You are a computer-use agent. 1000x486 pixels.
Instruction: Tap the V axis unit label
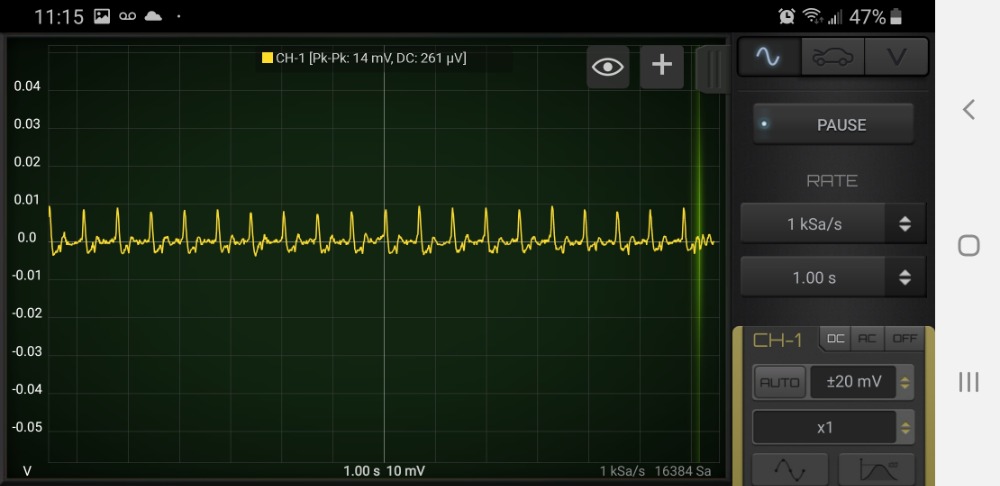[27, 471]
